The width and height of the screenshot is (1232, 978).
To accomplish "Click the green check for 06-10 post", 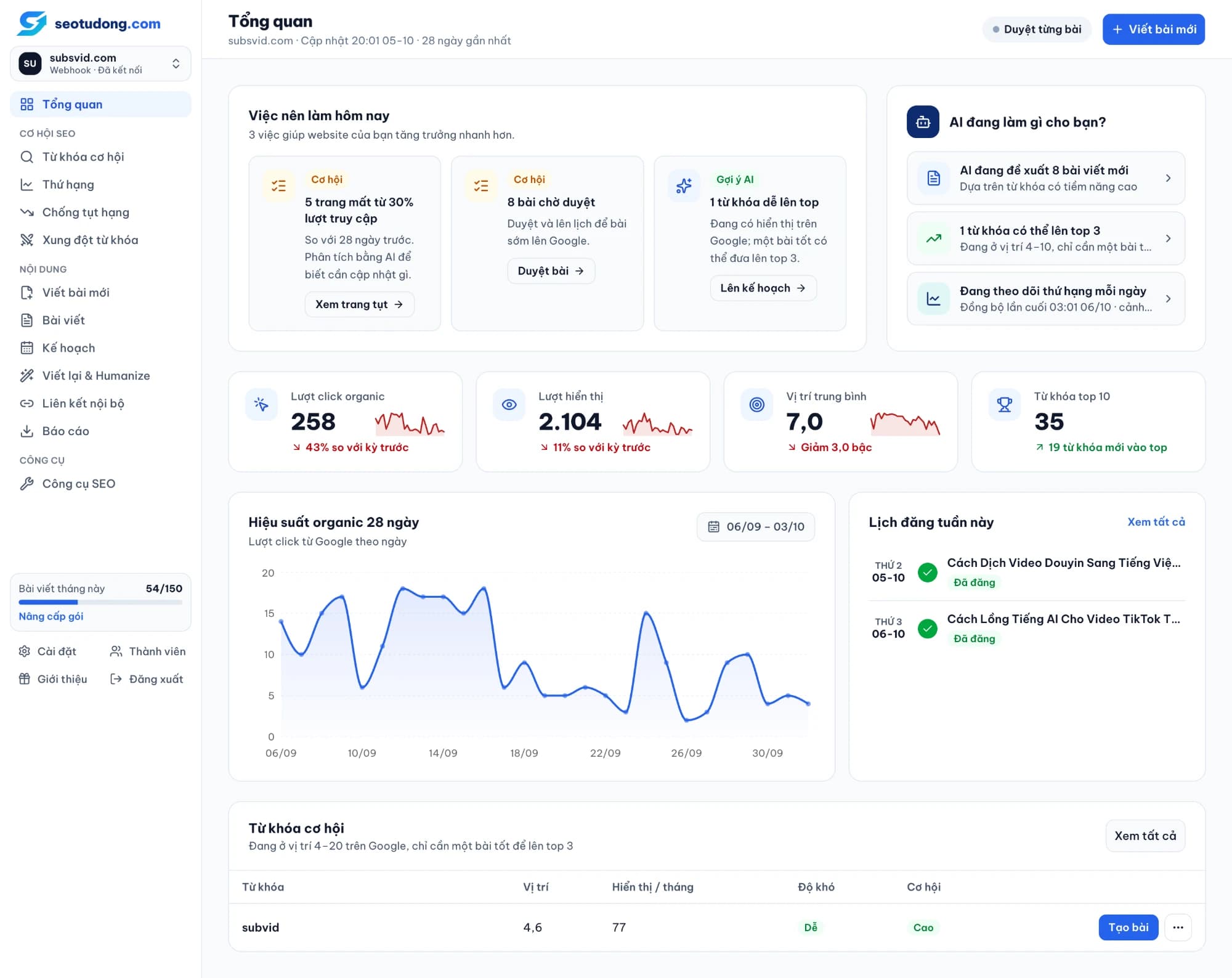I will 927,629.
